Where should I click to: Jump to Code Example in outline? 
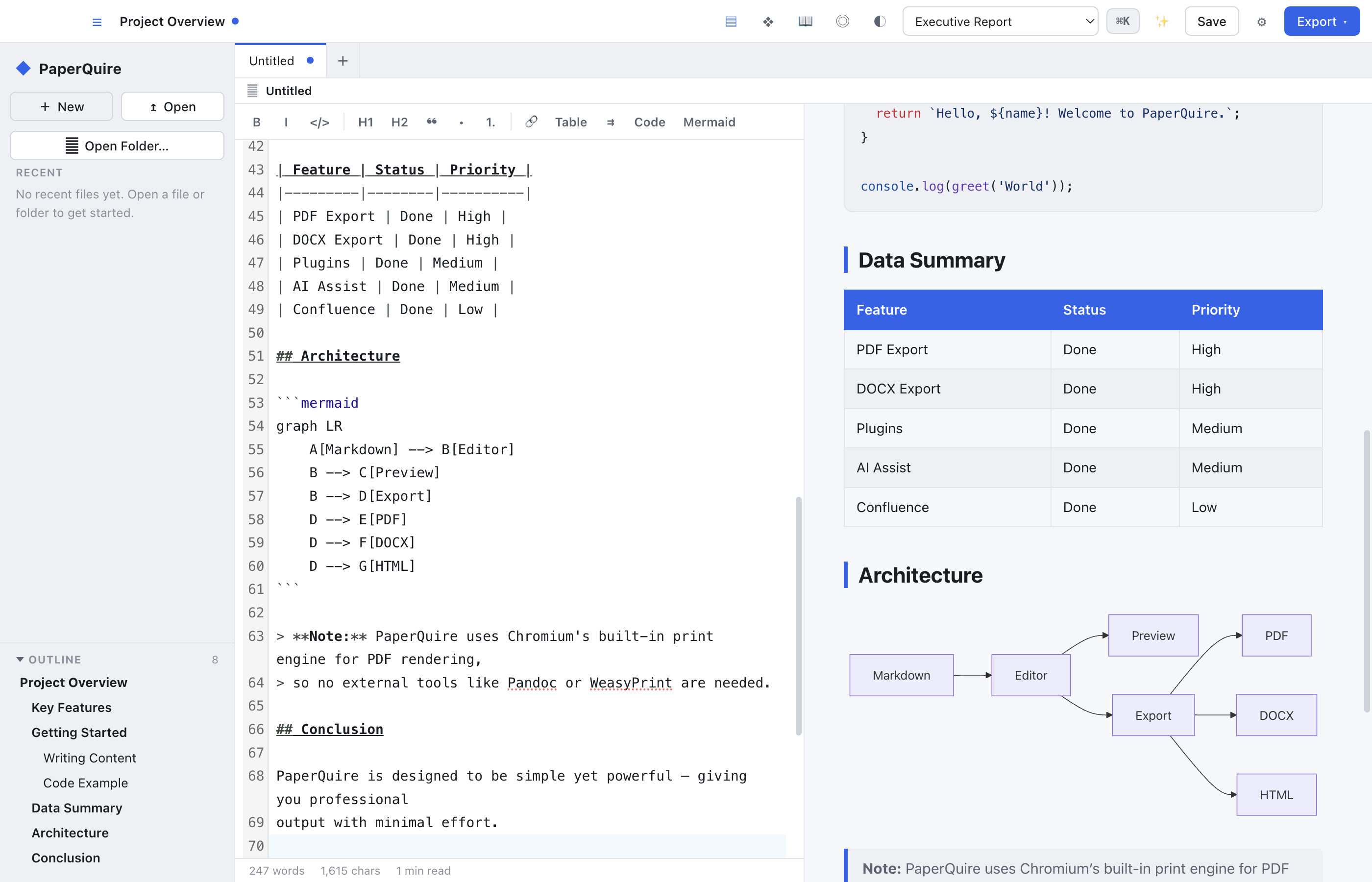point(86,783)
